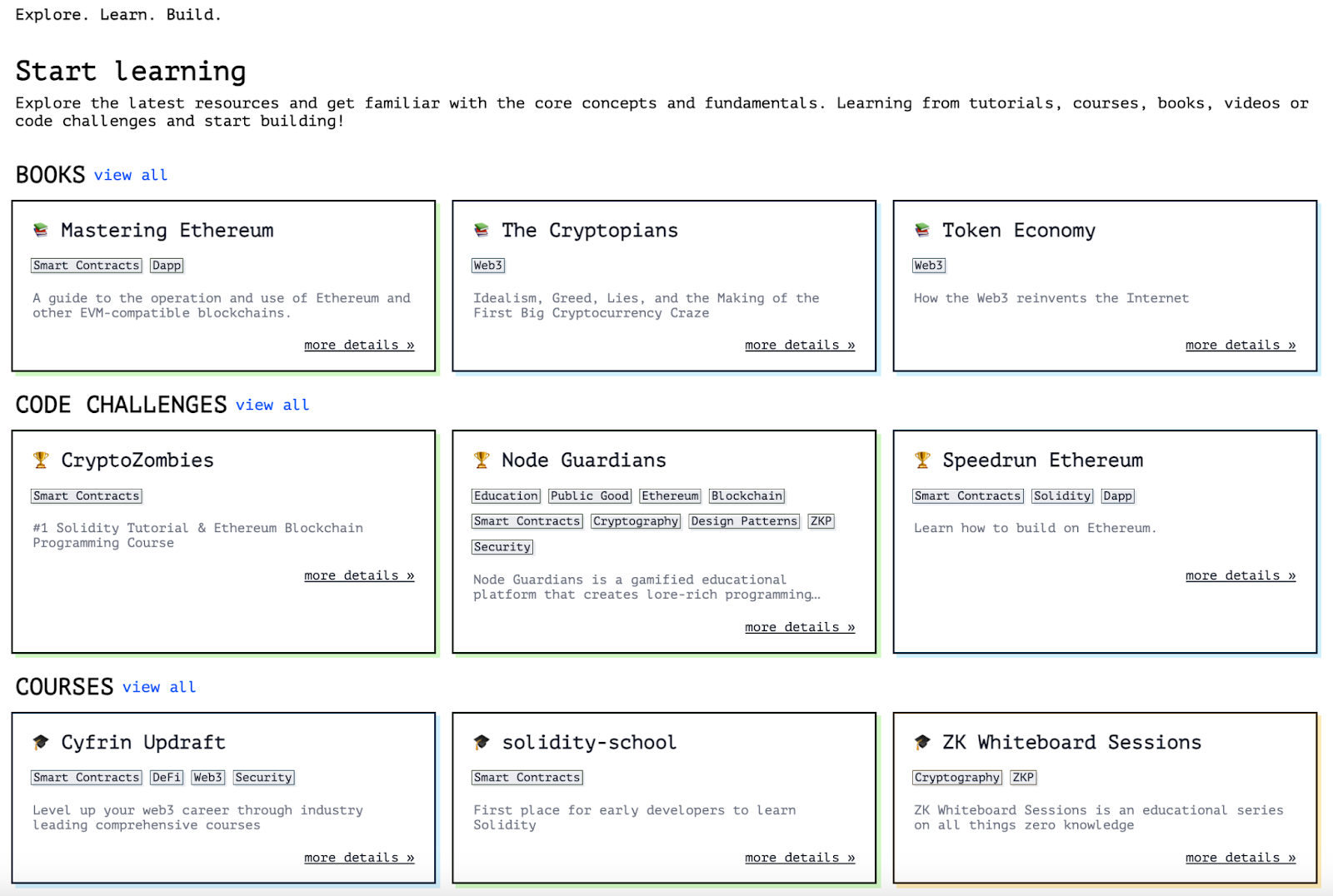Screen dimensions: 1333x896
Task: Click Web3 tag on Token Economy
Action: tap(929, 266)
